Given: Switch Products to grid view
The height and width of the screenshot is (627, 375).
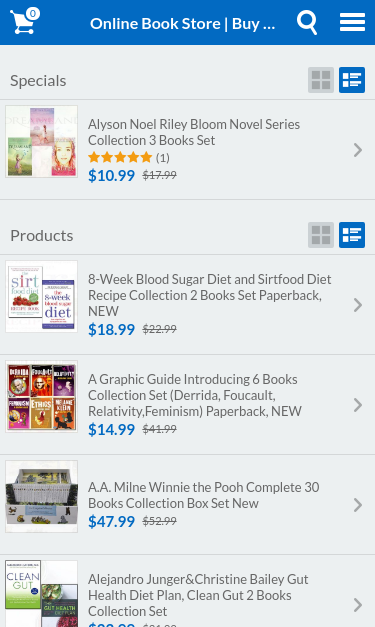Looking at the screenshot, I should (321, 235).
